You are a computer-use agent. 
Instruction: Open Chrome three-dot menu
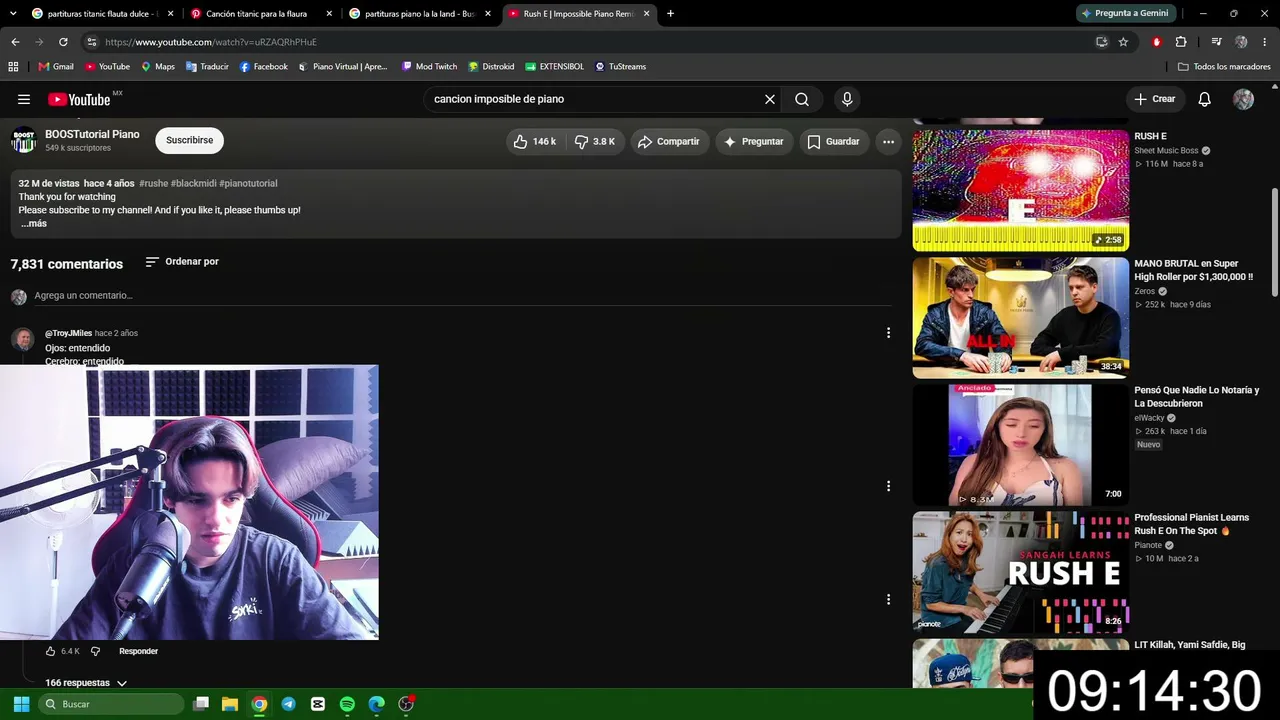(1265, 42)
